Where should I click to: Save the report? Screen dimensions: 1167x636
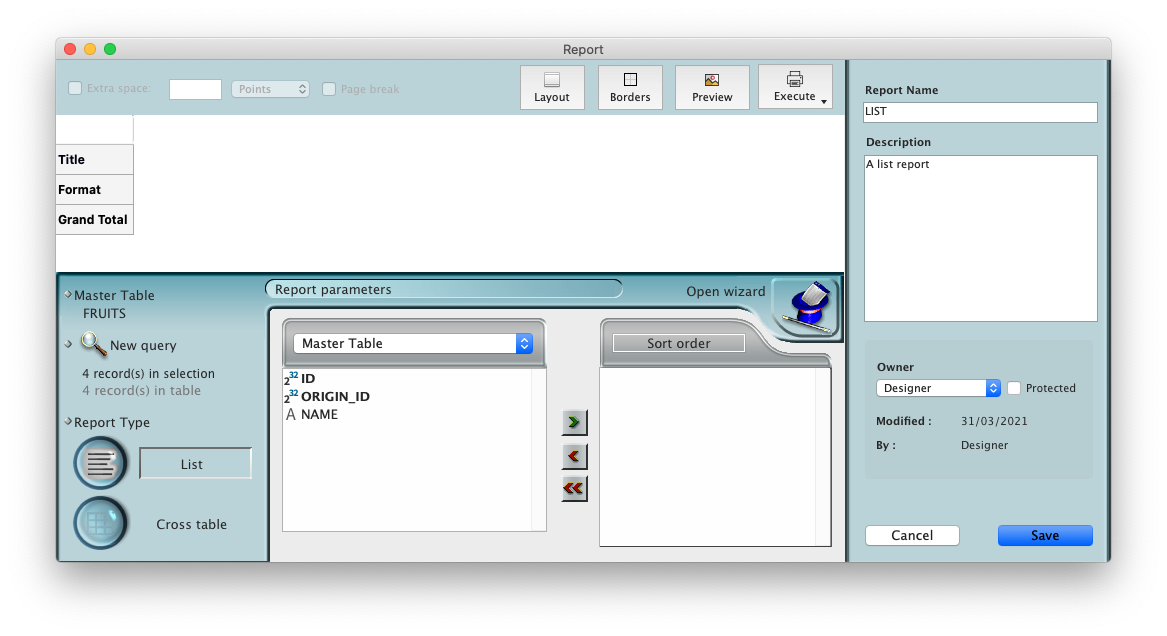pos(1045,535)
